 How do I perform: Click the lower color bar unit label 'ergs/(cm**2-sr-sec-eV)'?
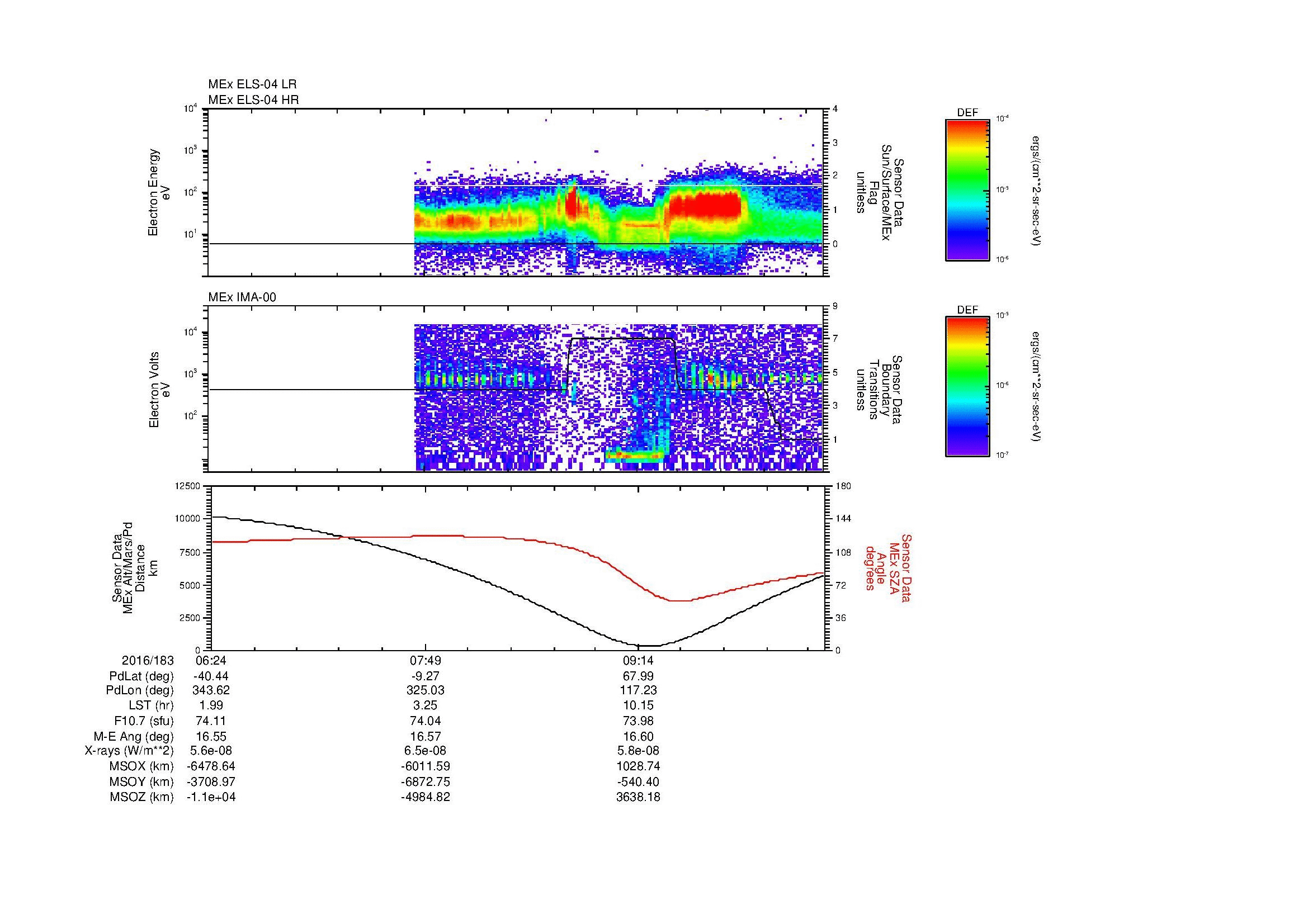(x=1037, y=387)
